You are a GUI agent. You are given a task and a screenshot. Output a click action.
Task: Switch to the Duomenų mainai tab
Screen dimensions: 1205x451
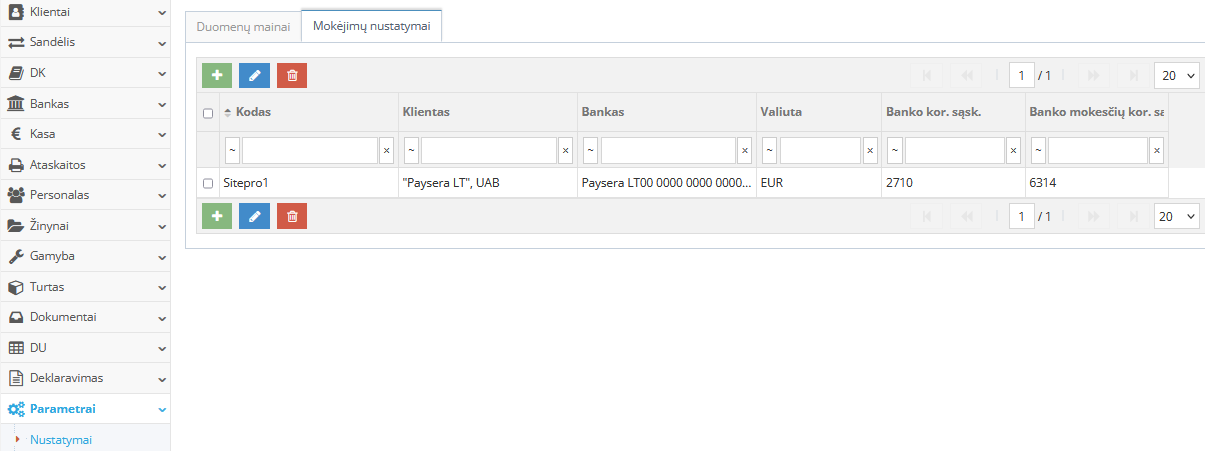[243, 27]
